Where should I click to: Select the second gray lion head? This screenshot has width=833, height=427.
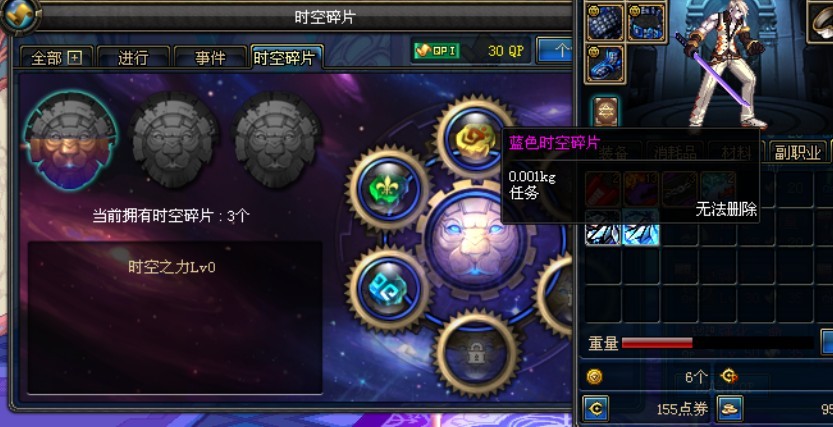tap(174, 139)
